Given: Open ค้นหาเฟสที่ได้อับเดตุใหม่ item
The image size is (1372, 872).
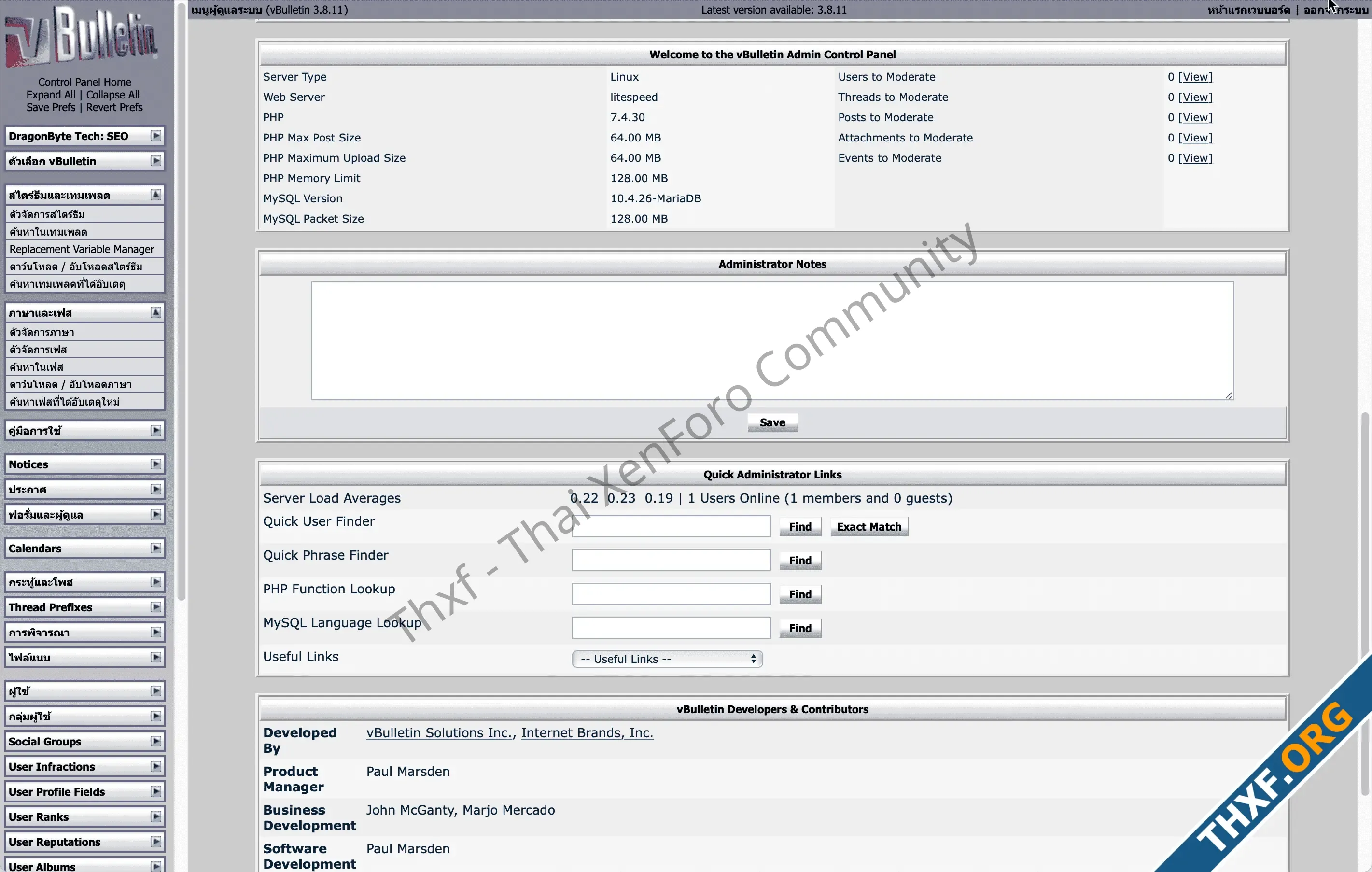Looking at the screenshot, I should 85,402.
